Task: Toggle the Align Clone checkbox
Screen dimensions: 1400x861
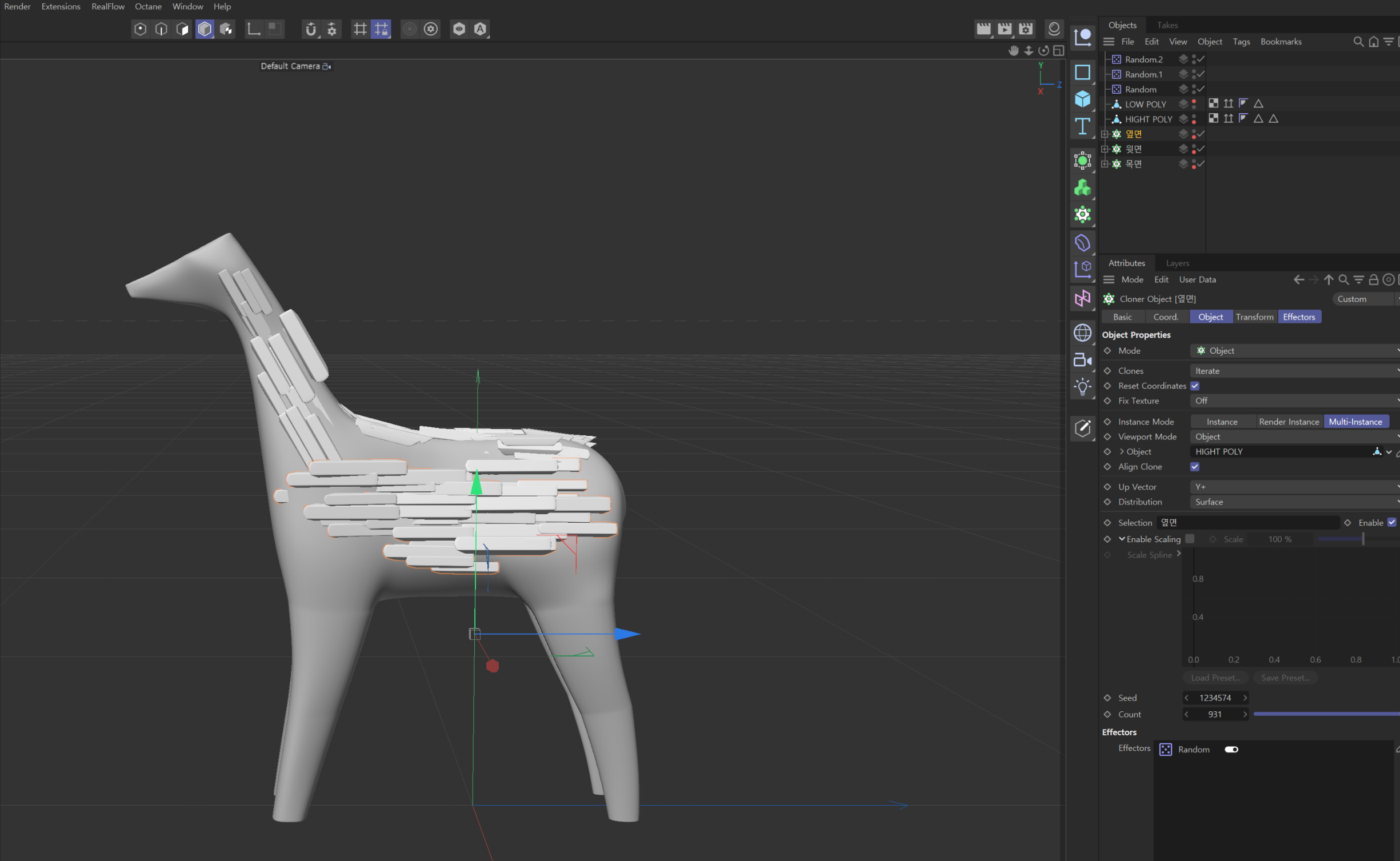Action: 1195,467
